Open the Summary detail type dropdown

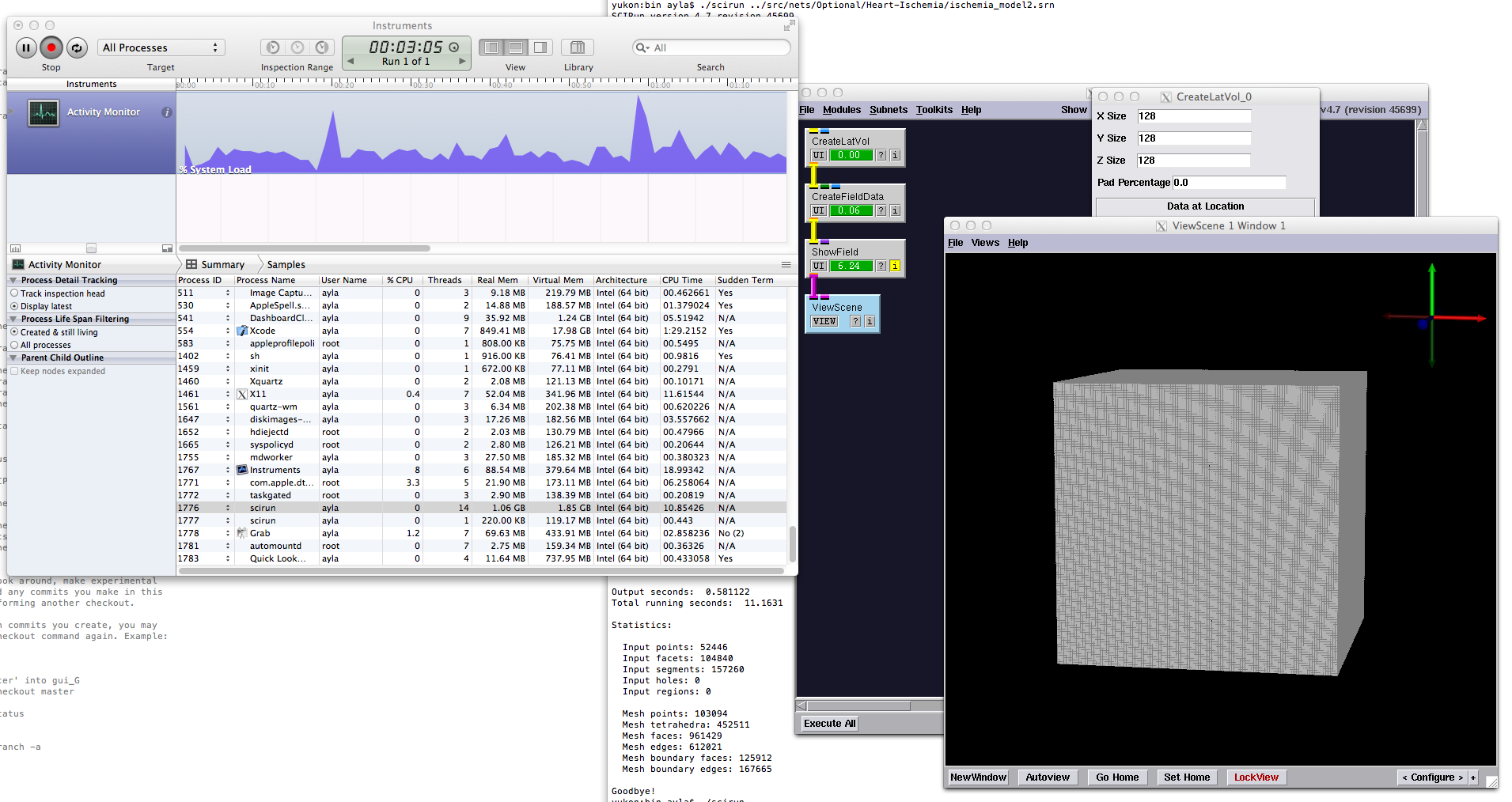click(215, 265)
